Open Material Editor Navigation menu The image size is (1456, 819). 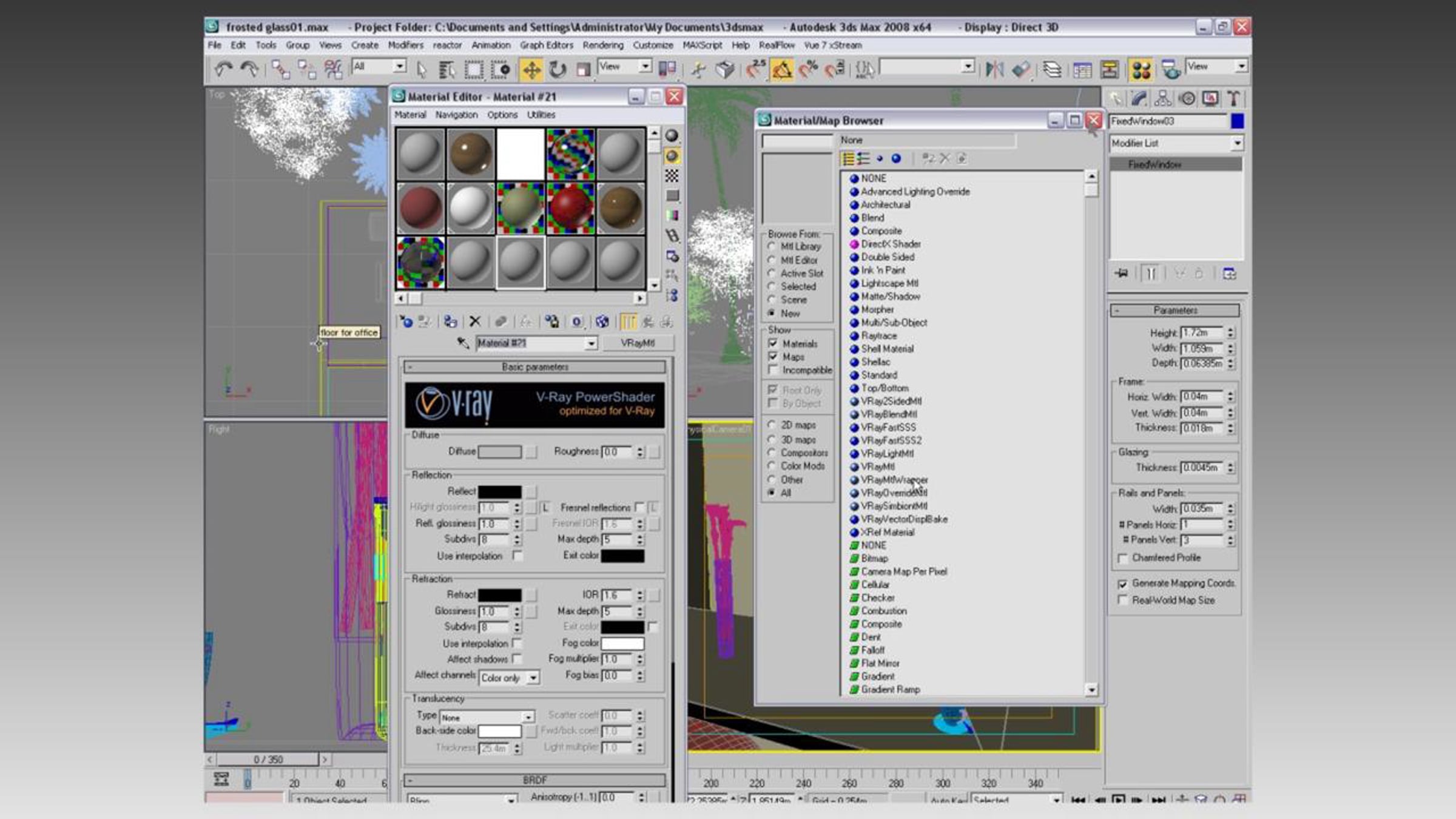click(x=456, y=115)
